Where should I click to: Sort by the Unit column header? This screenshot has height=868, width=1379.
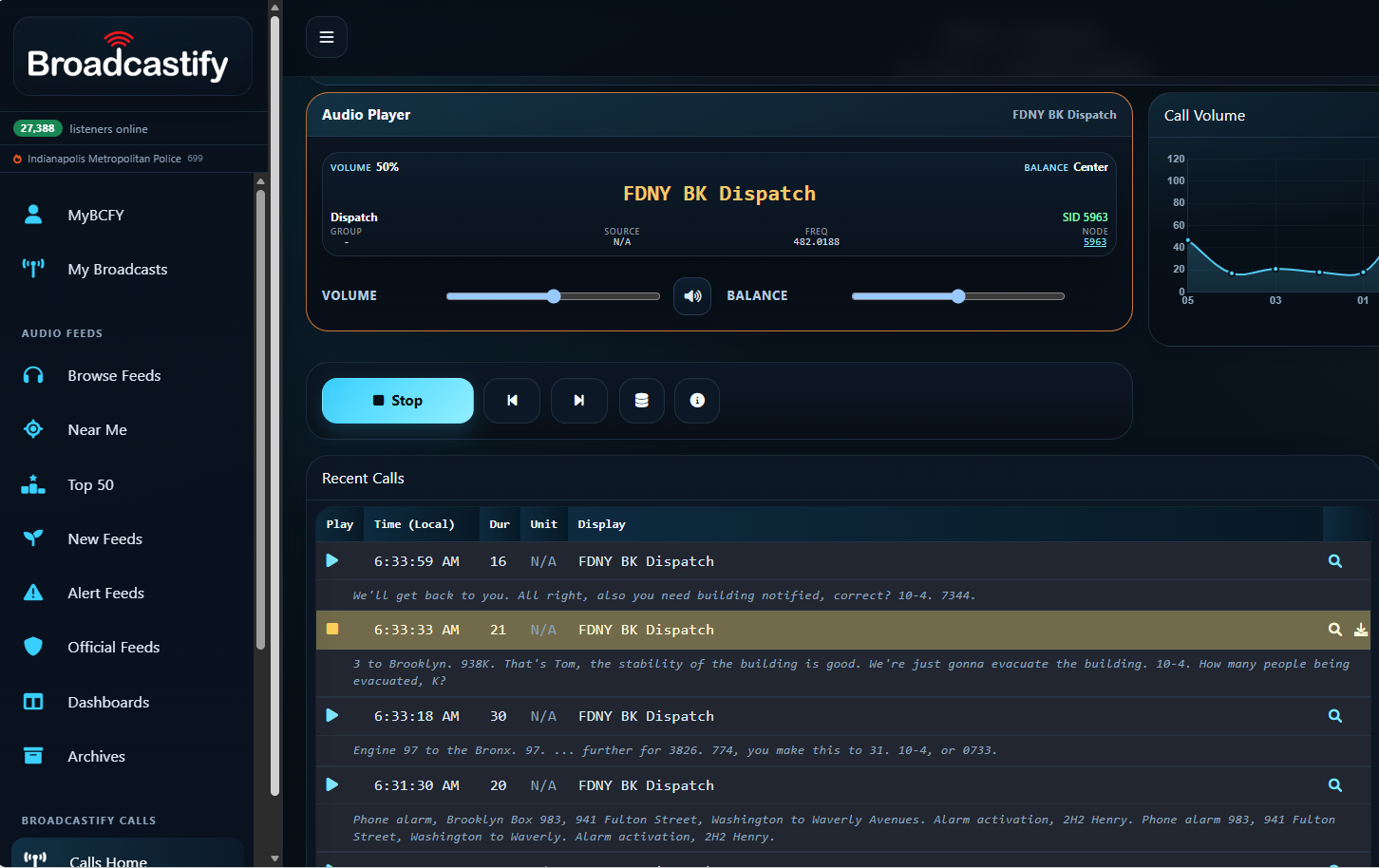click(x=543, y=524)
